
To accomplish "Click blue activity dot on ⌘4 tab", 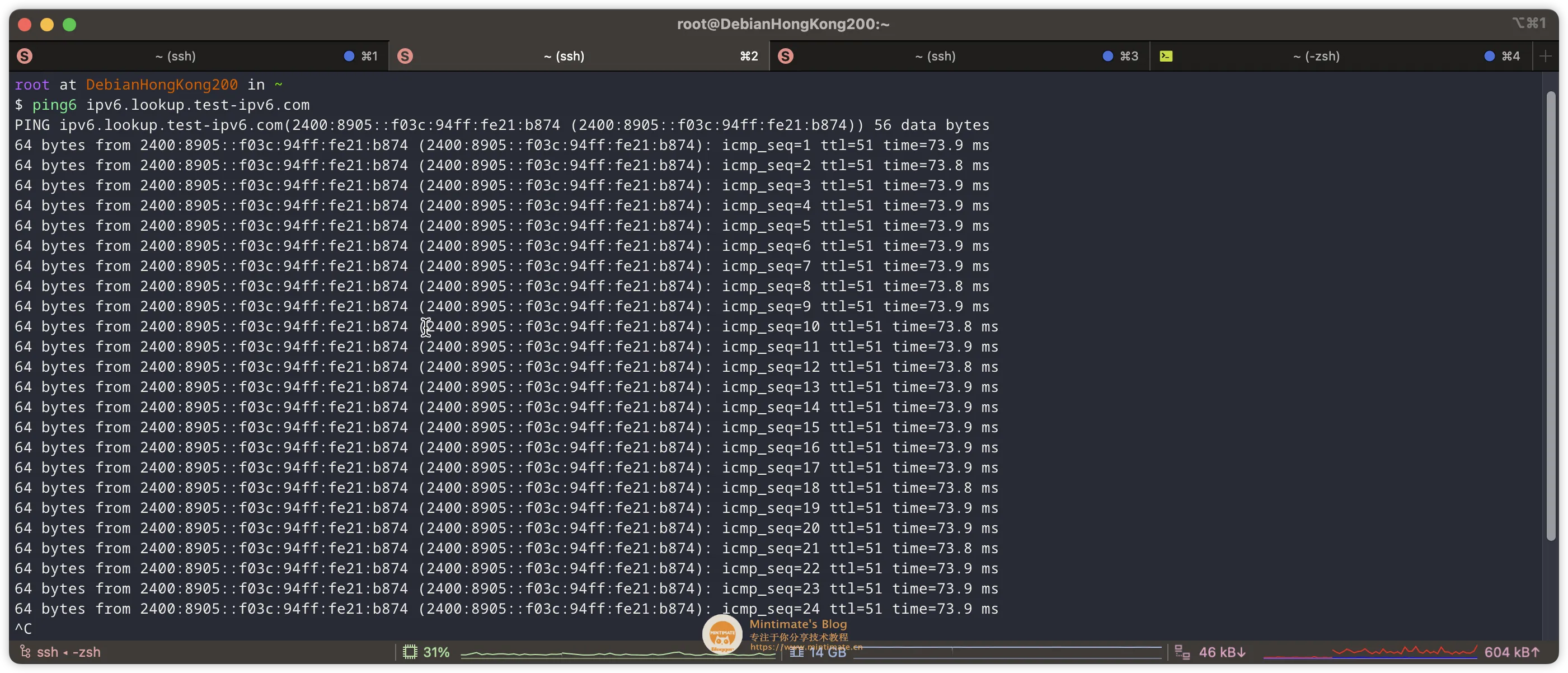I will 1489,56.
